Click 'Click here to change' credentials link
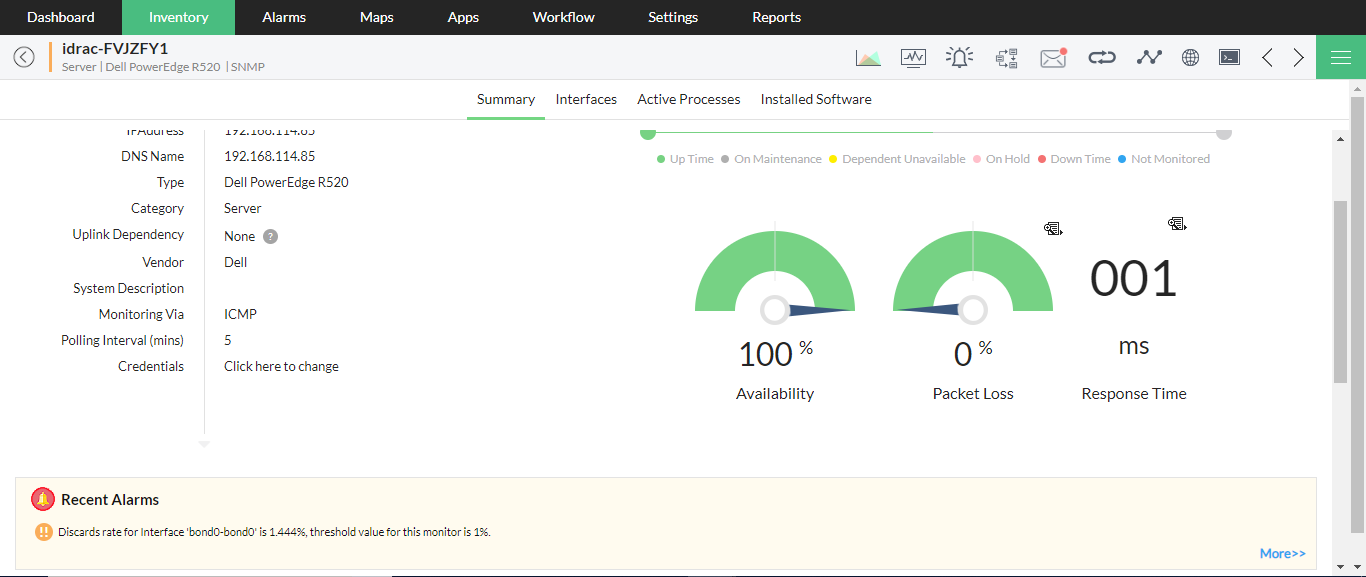1366x577 pixels. coord(281,366)
